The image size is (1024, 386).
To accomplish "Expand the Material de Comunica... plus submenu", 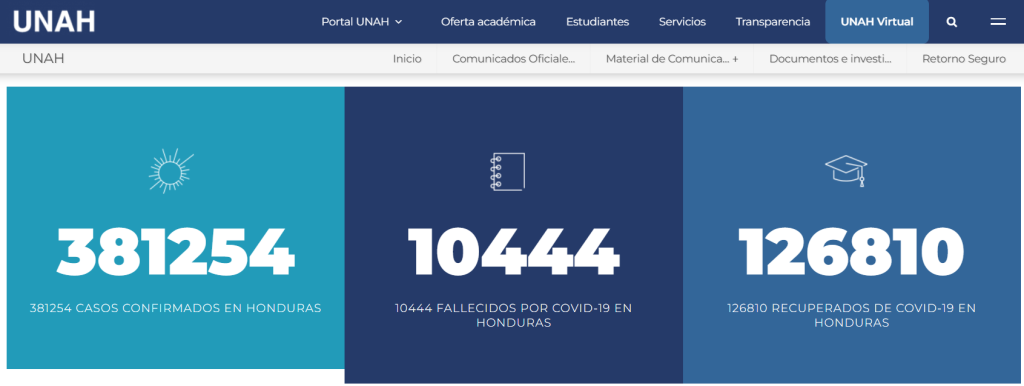I will click(x=672, y=59).
